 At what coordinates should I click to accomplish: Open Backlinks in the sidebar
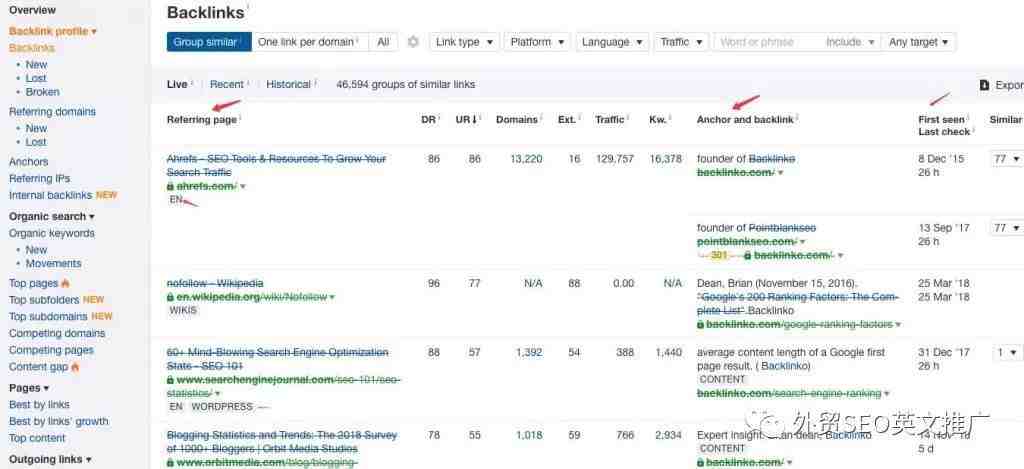click(32, 48)
